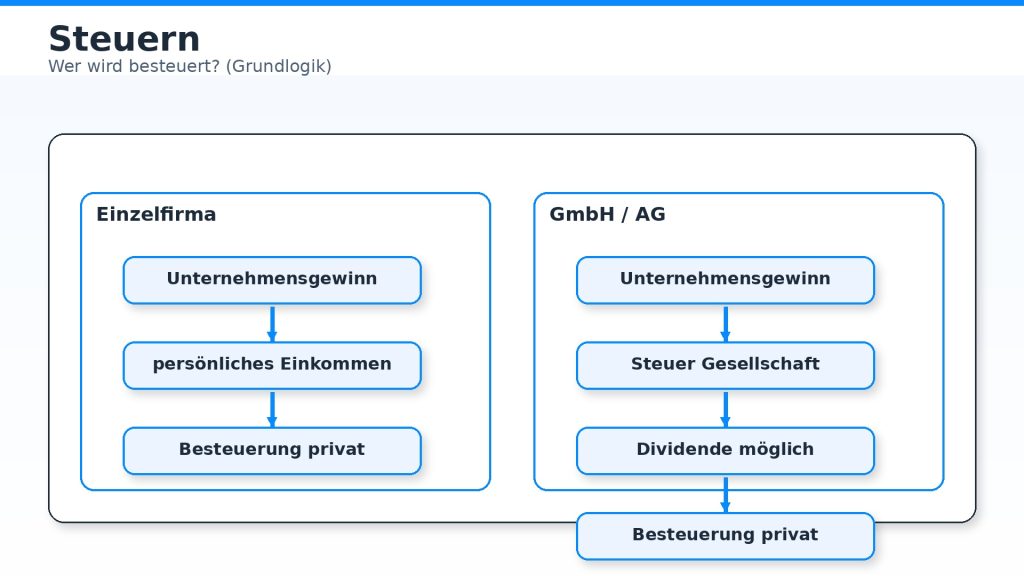Click empty space right of Einzelfirma heading

pos(360,214)
